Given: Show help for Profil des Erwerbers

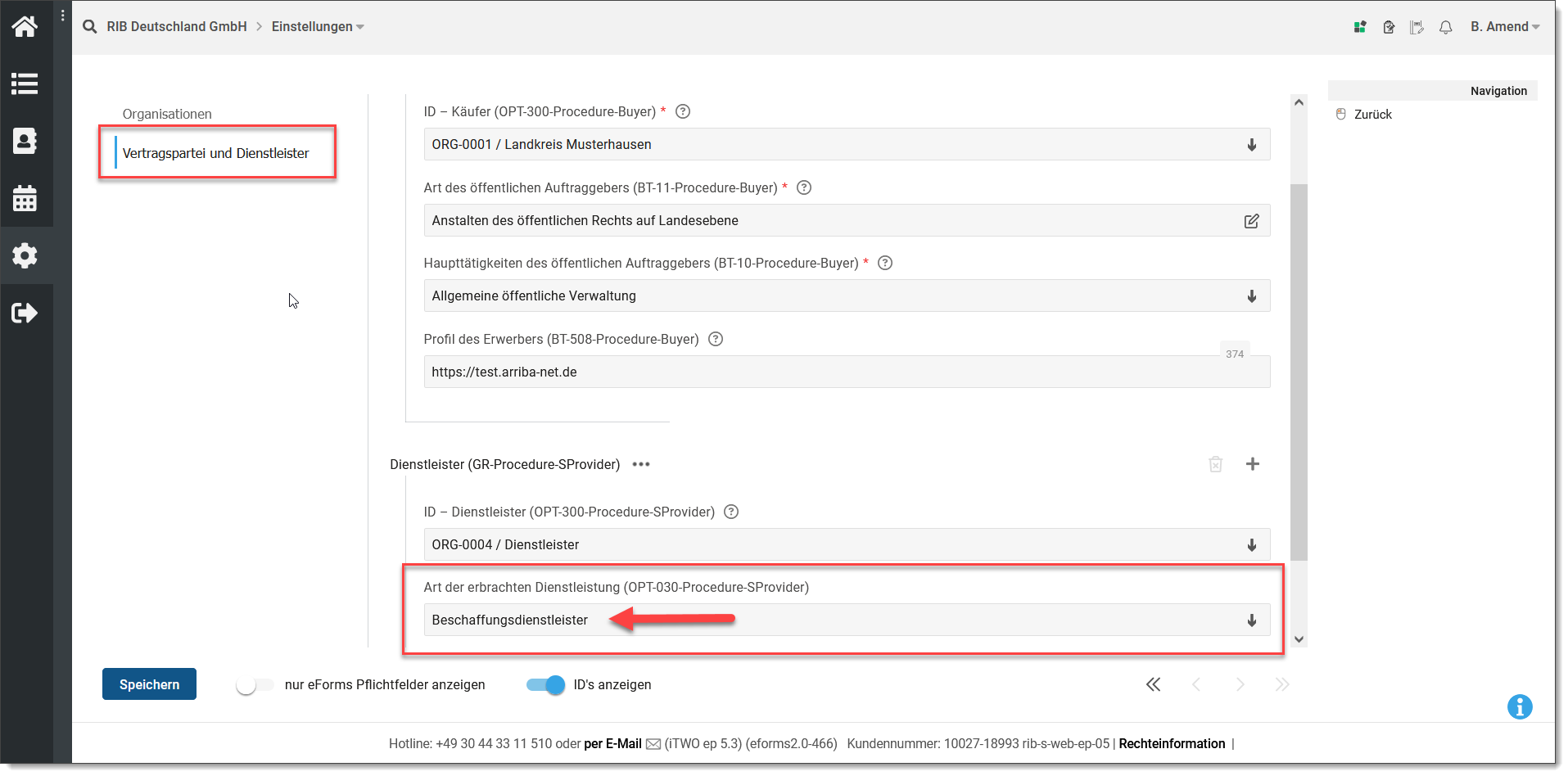Looking at the screenshot, I should (x=716, y=339).
